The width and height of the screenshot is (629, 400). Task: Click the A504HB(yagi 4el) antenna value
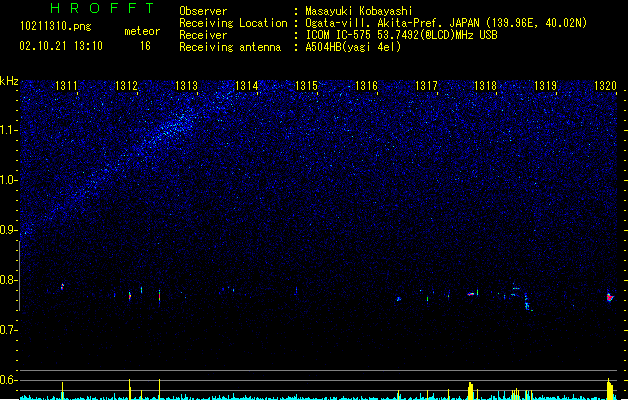pyautogui.click(x=353, y=47)
